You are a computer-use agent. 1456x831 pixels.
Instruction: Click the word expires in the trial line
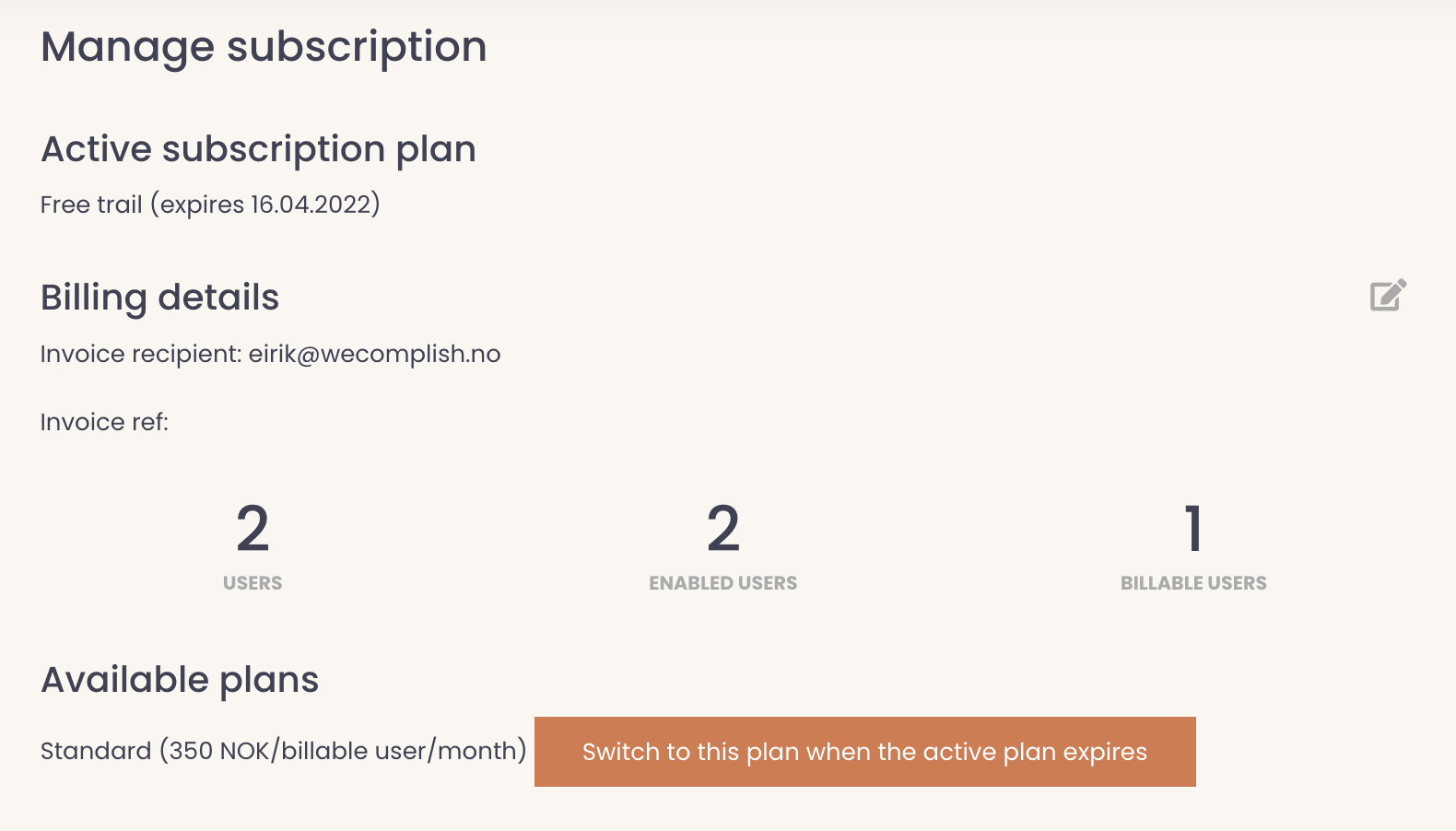202,205
